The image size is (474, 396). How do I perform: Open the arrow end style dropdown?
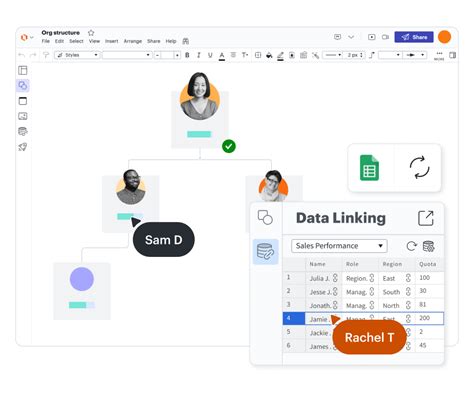click(415, 55)
